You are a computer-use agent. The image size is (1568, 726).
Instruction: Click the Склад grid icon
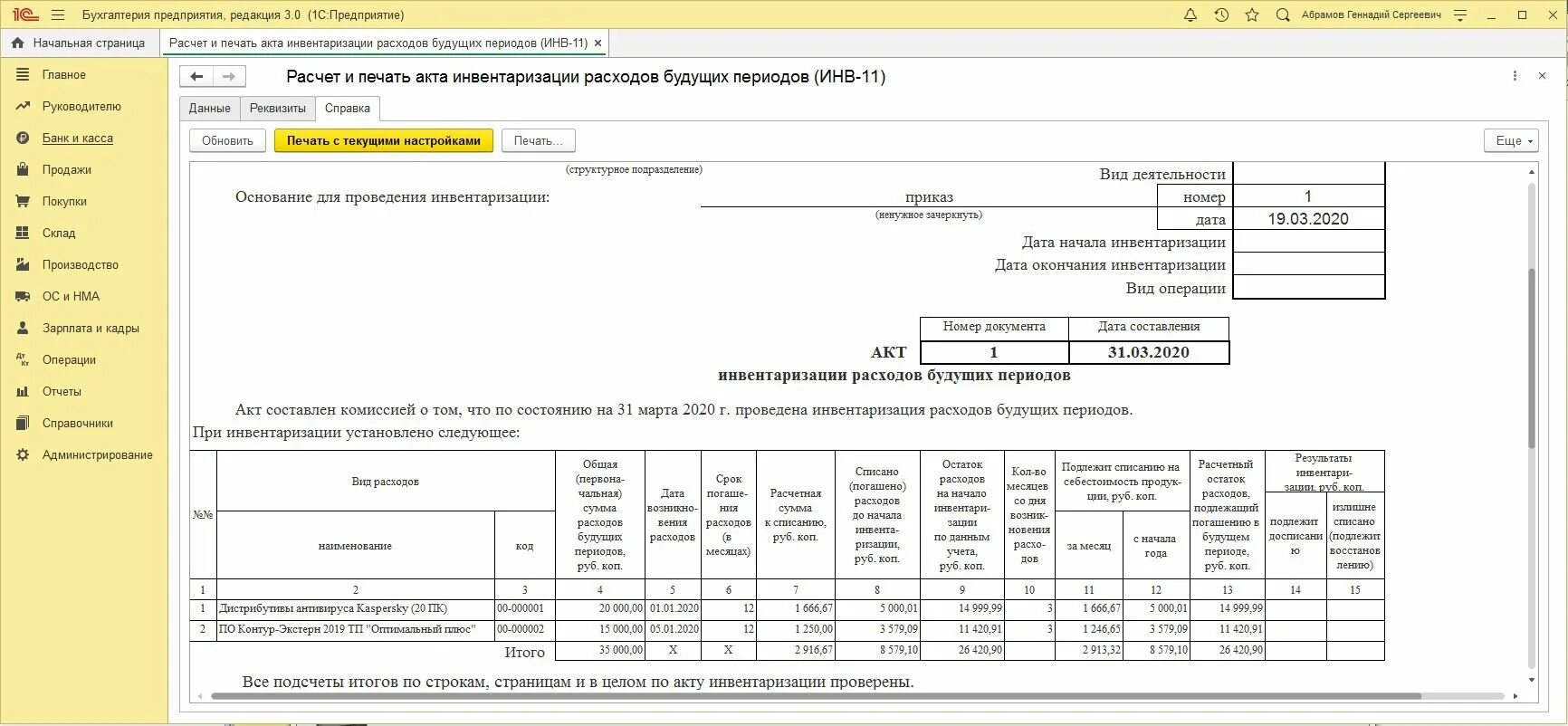point(23,234)
